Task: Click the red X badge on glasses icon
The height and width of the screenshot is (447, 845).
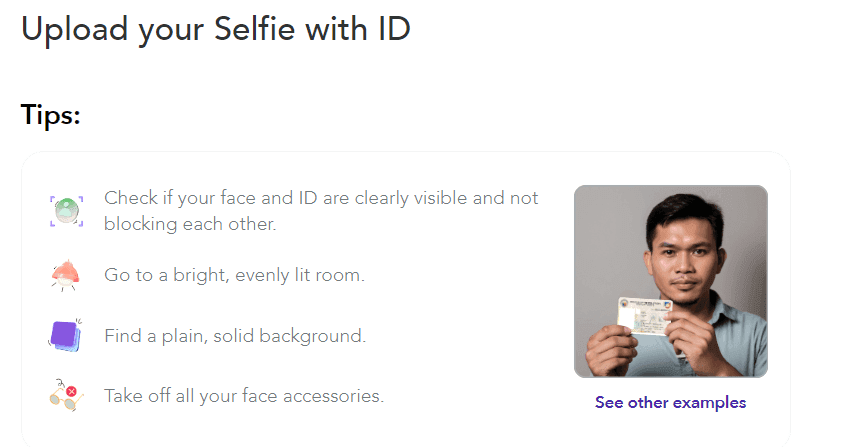Action: pyautogui.click(x=71, y=391)
